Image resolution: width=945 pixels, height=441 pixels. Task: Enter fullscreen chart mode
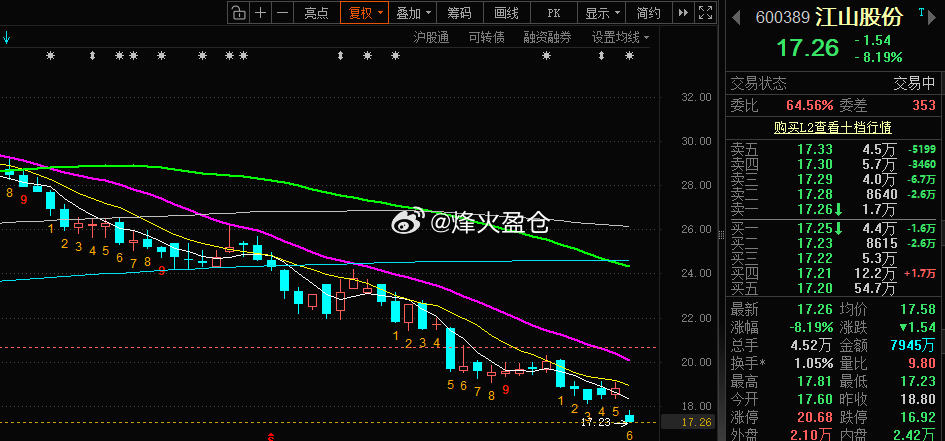pyautogui.click(x=705, y=13)
